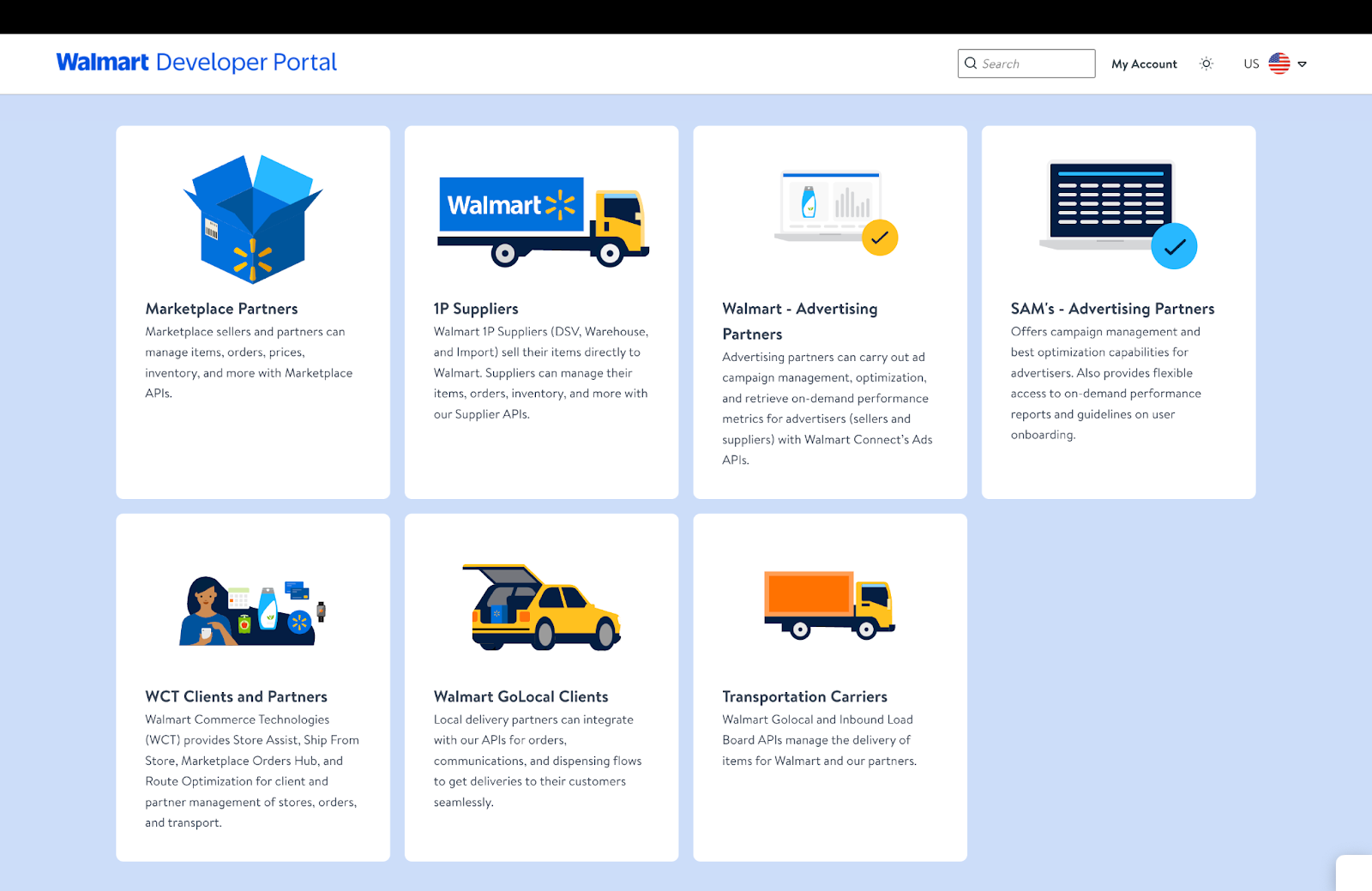Open SAM's - Advertising Partners heading
1372x891 pixels.
[1112, 309]
